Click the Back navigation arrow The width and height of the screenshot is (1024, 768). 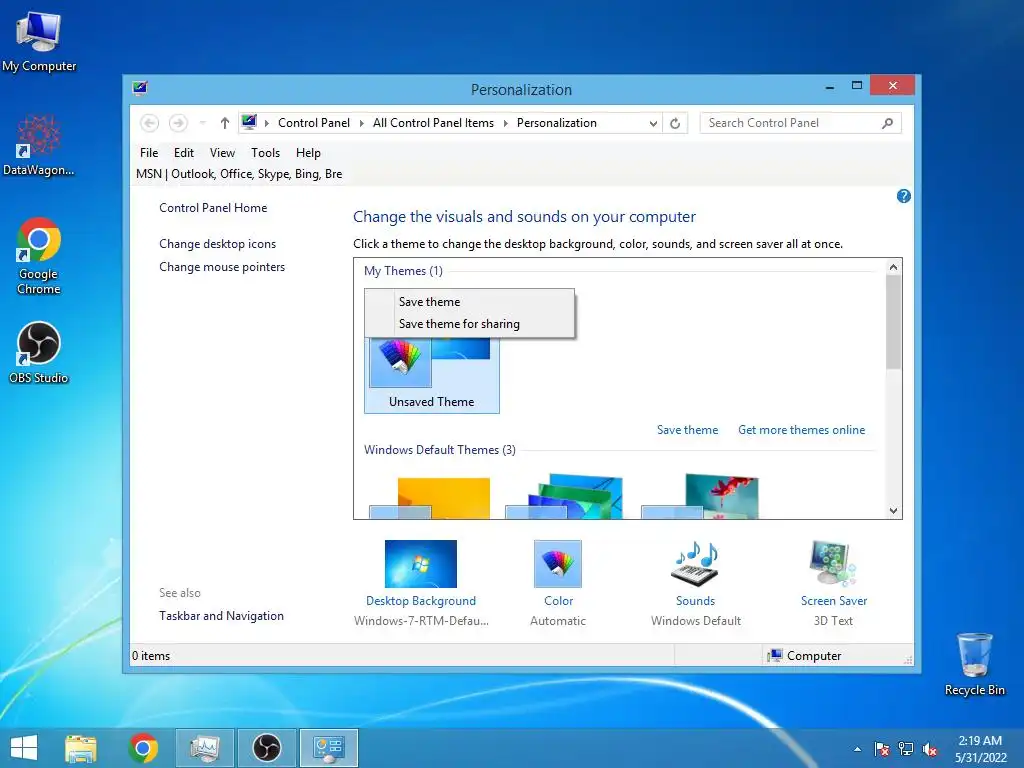click(x=150, y=123)
